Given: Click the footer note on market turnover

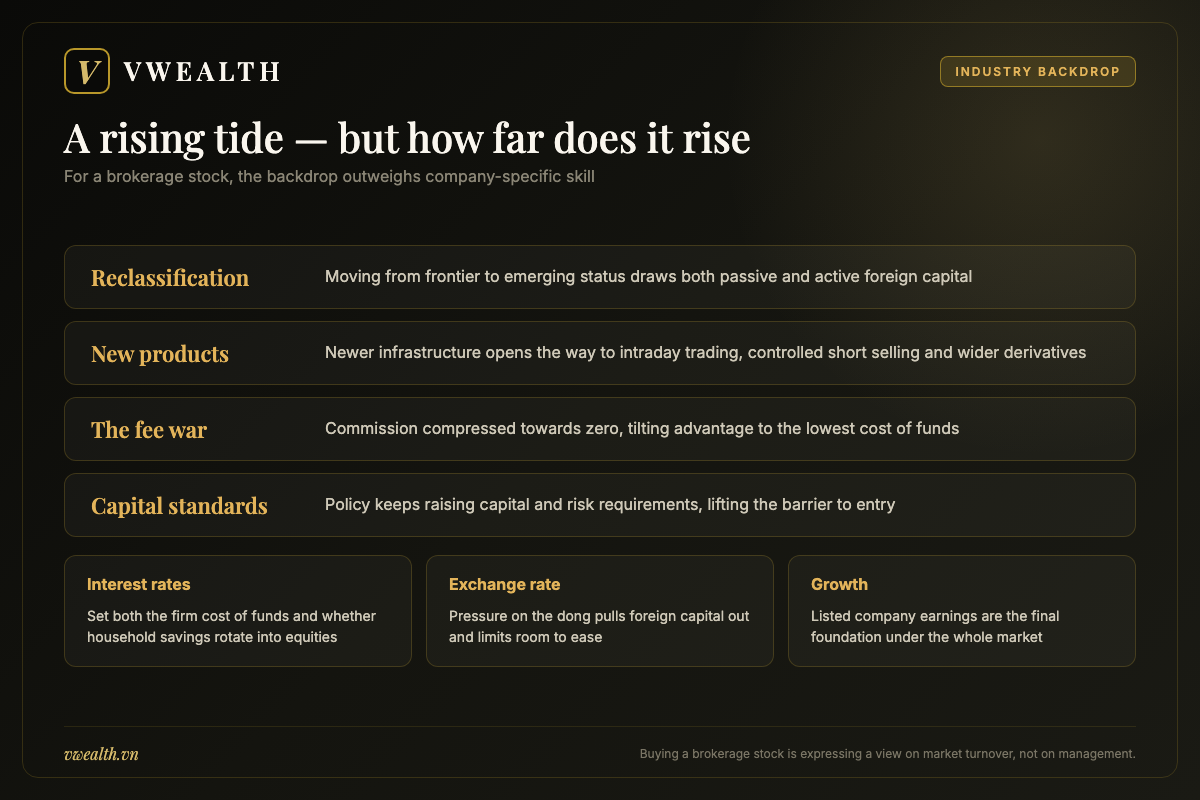Looking at the screenshot, I should (x=888, y=754).
